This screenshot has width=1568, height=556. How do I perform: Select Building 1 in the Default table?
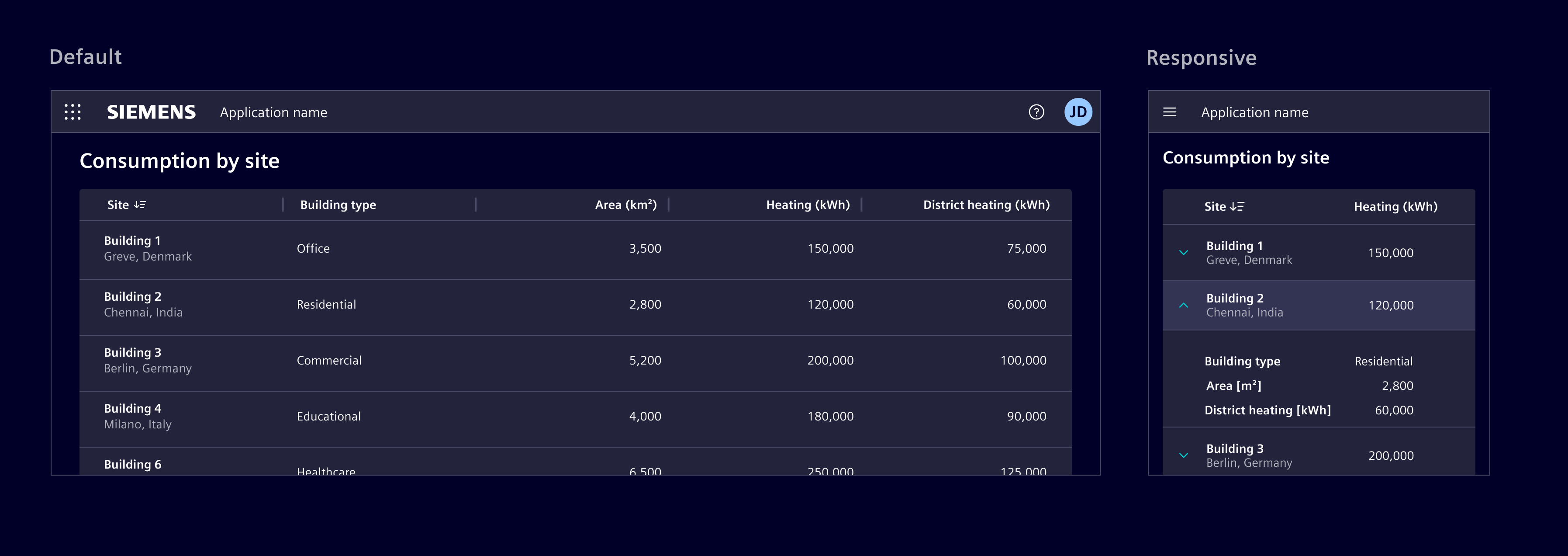click(132, 240)
